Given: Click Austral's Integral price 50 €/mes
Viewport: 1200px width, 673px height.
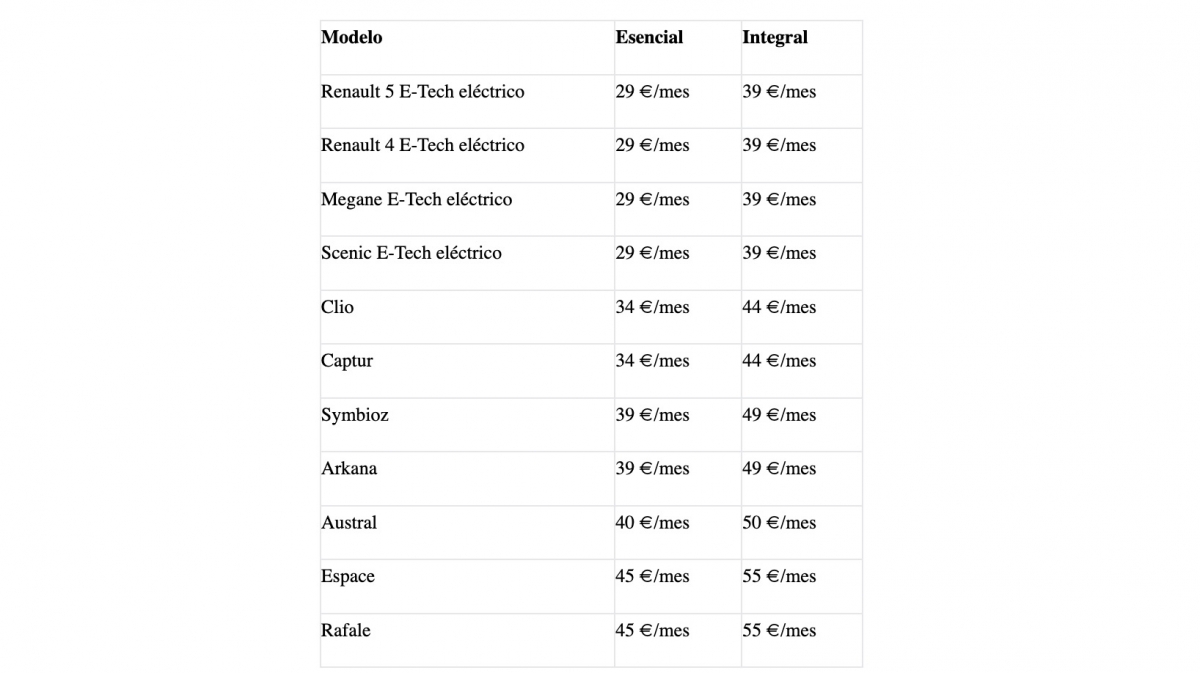Looking at the screenshot, I should 779,523.
